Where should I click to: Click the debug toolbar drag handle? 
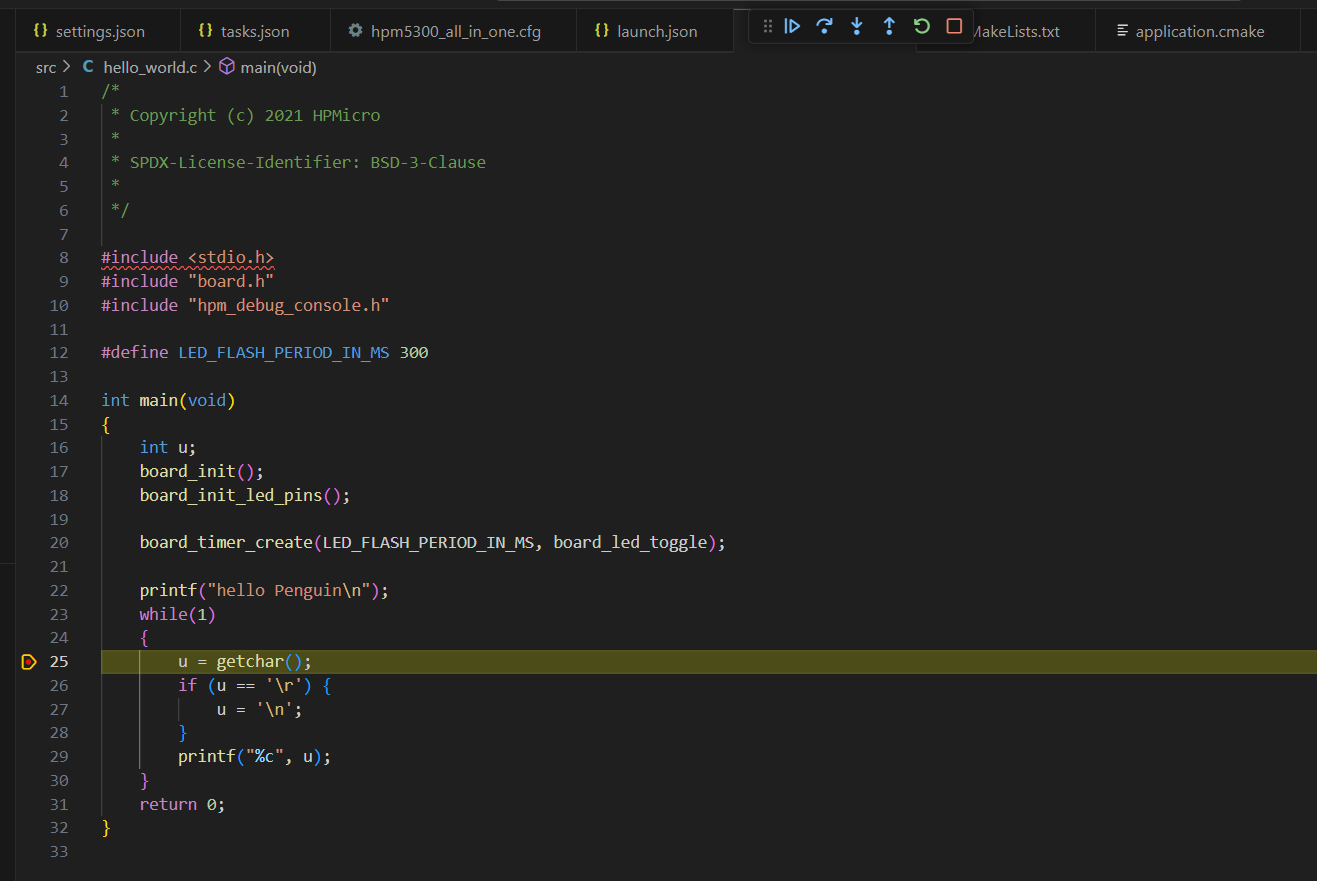pos(768,27)
